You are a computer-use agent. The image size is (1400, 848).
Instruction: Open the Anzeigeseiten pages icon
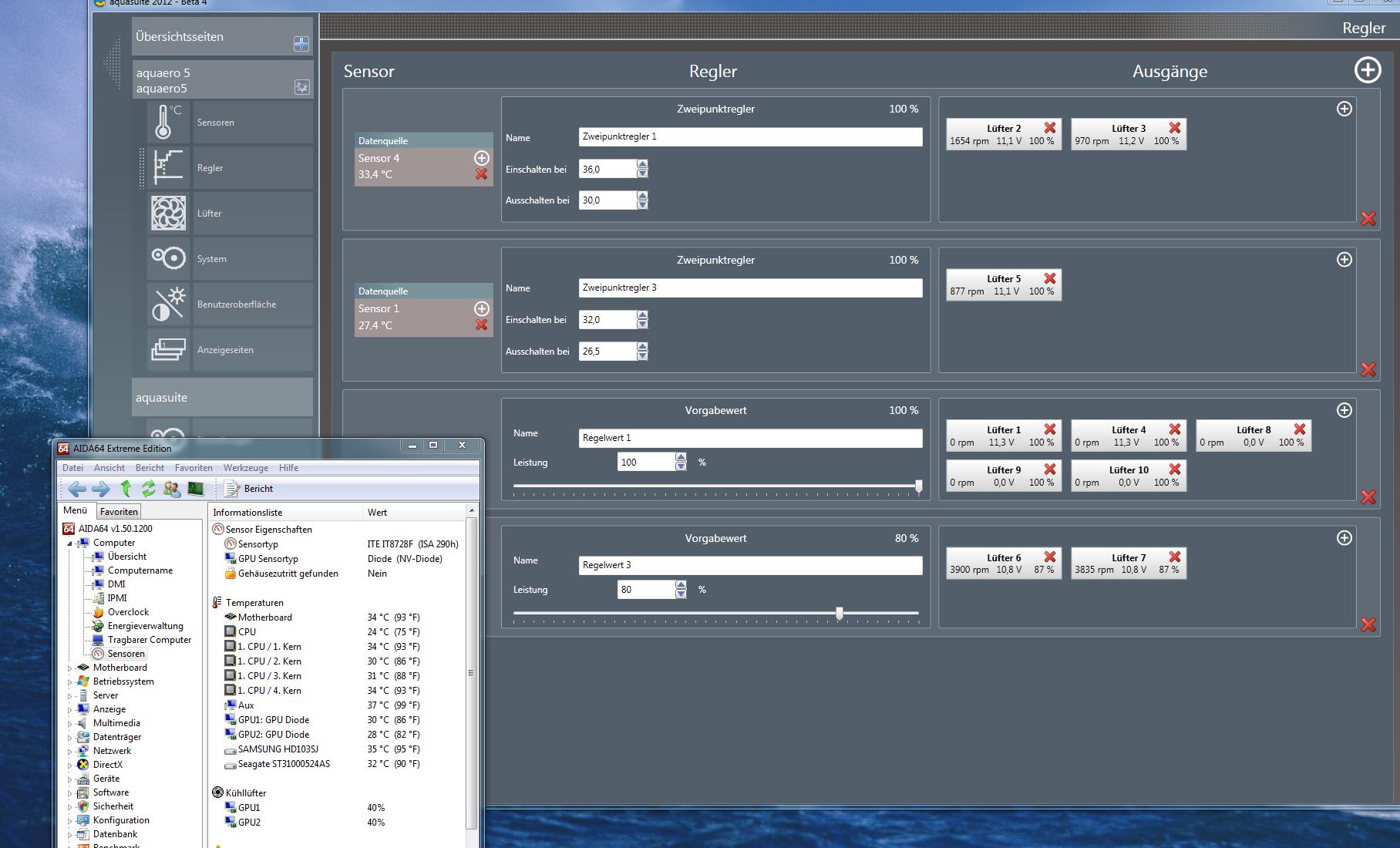coord(167,349)
